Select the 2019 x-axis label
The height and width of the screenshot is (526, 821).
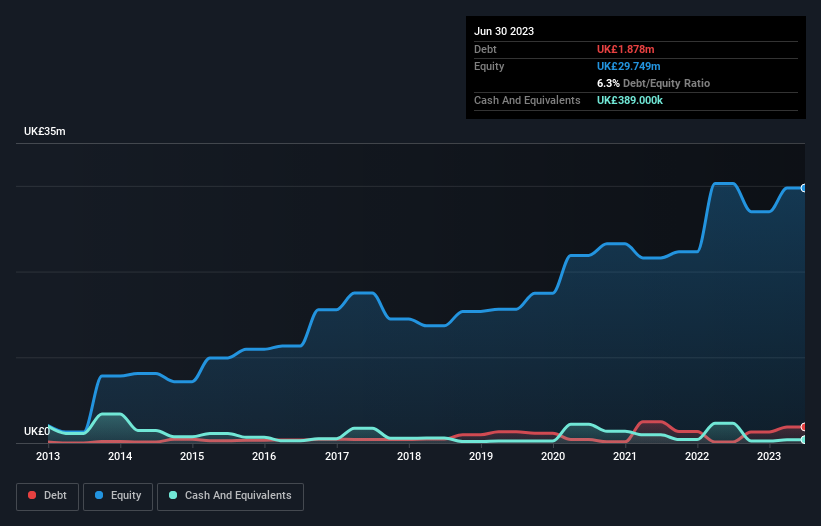click(481, 456)
